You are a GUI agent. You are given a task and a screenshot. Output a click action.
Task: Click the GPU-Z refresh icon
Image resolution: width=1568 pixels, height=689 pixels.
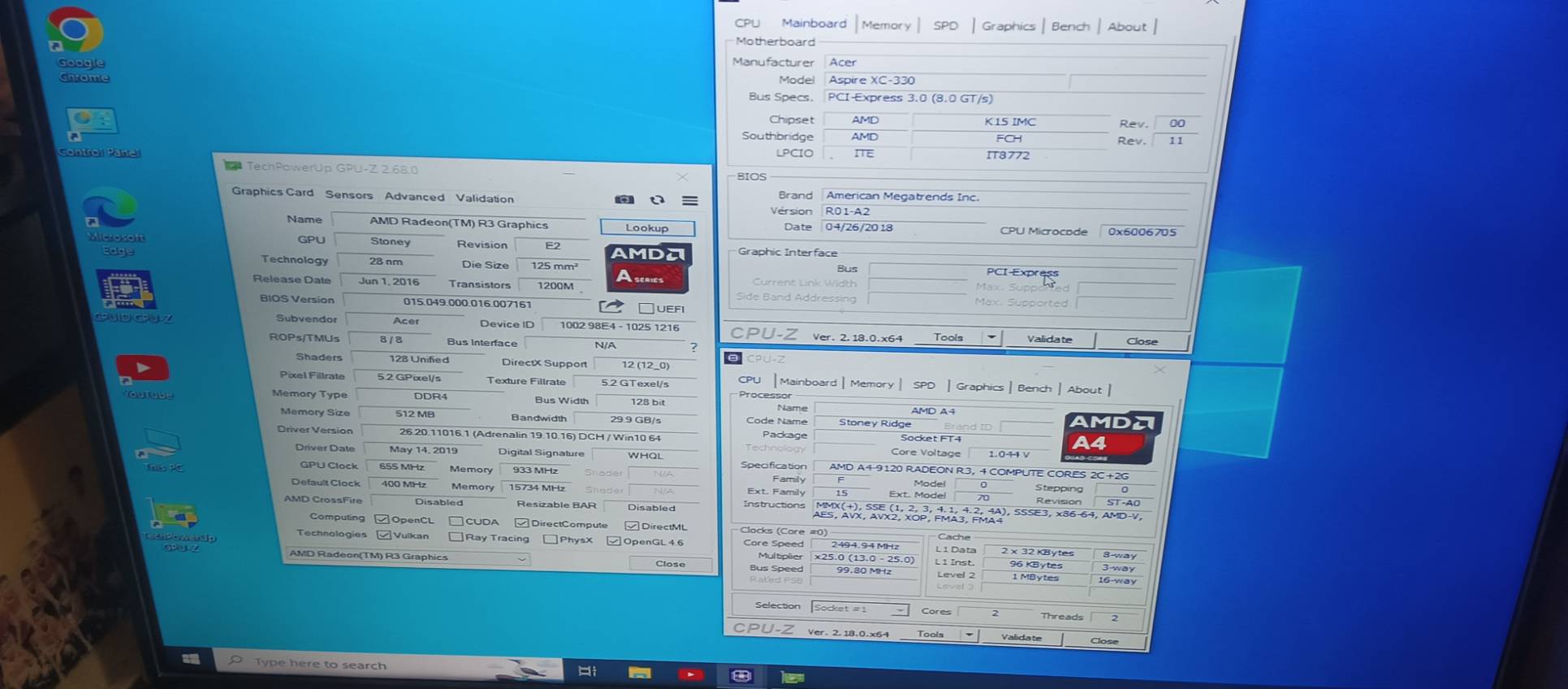pos(657,200)
